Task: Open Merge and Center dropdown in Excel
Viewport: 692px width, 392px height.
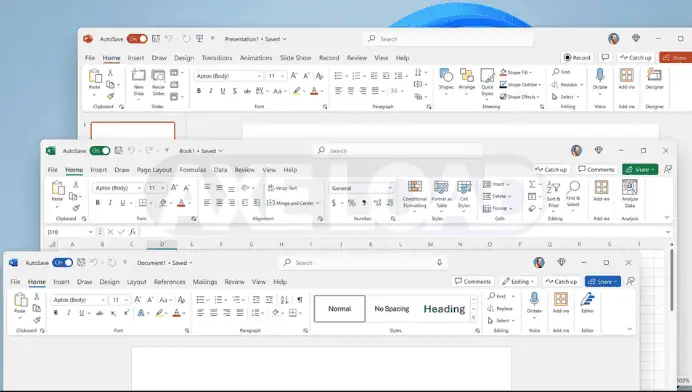Action: pos(317,203)
